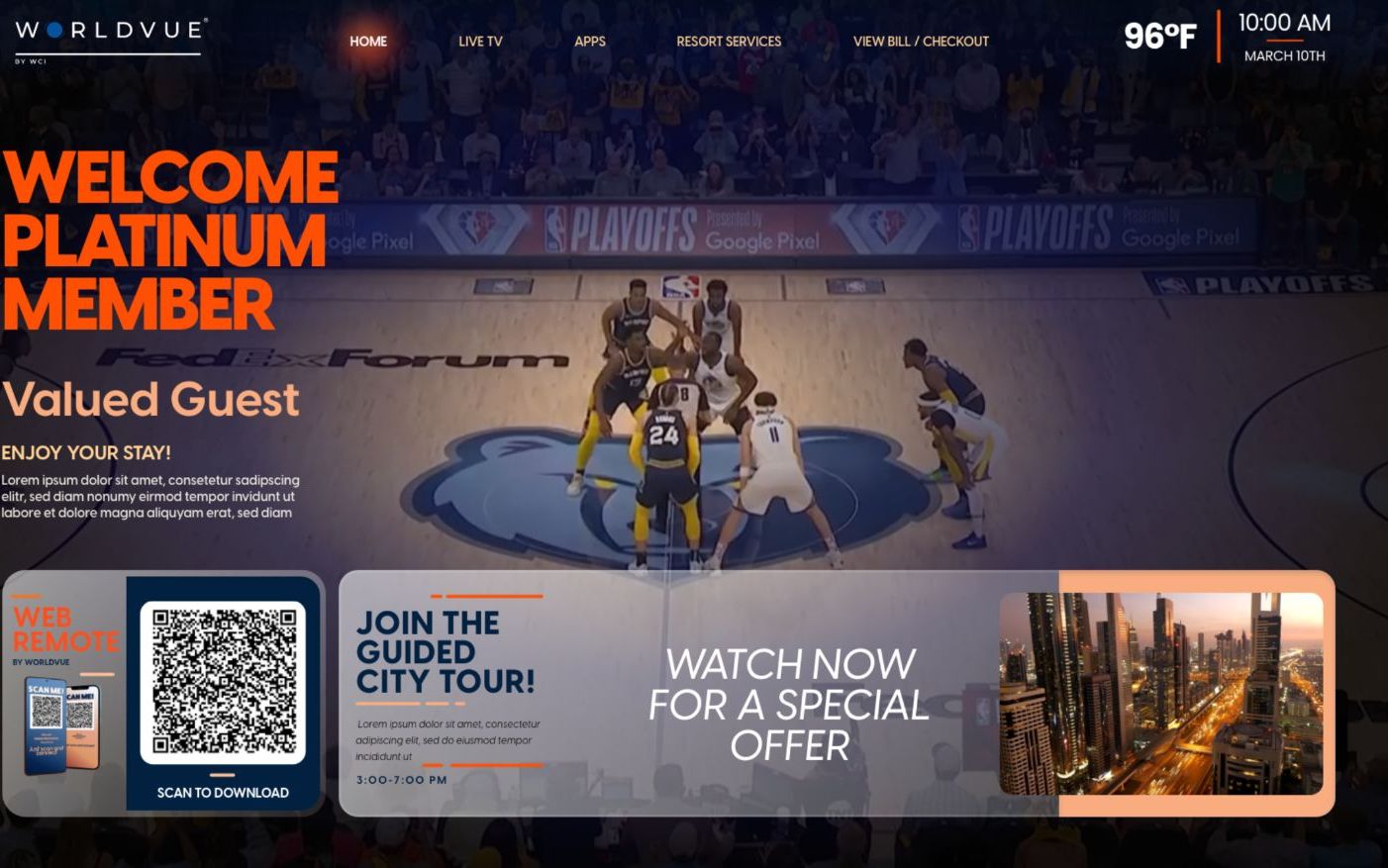The height and width of the screenshot is (868, 1388).
Task: Click the 96°F temperature display
Action: point(1159,37)
